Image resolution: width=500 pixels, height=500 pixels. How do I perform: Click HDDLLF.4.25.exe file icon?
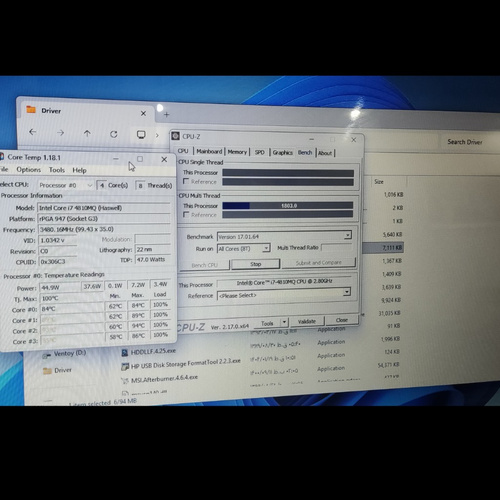125,352
